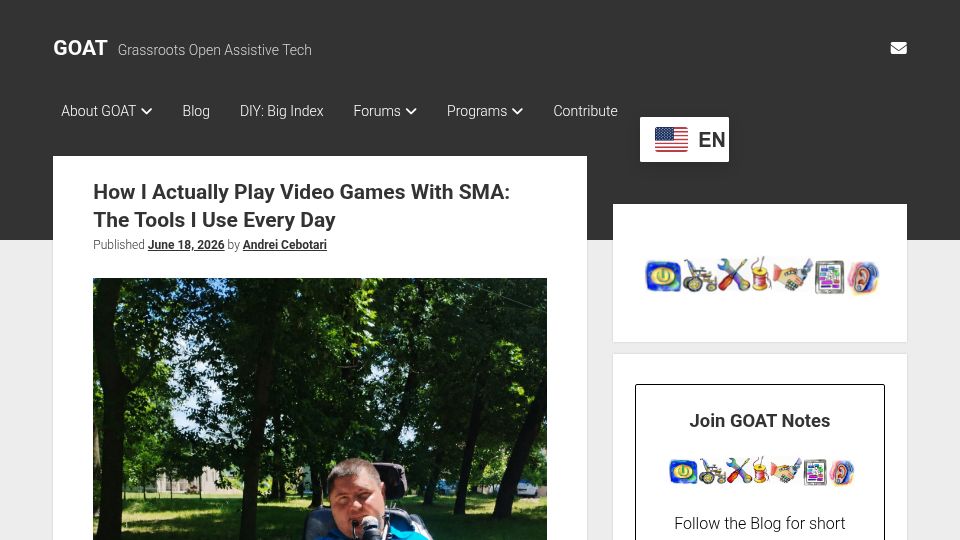Open author Andrei Cebotari's page
Image resolution: width=960 pixels, height=540 pixels.
point(285,245)
